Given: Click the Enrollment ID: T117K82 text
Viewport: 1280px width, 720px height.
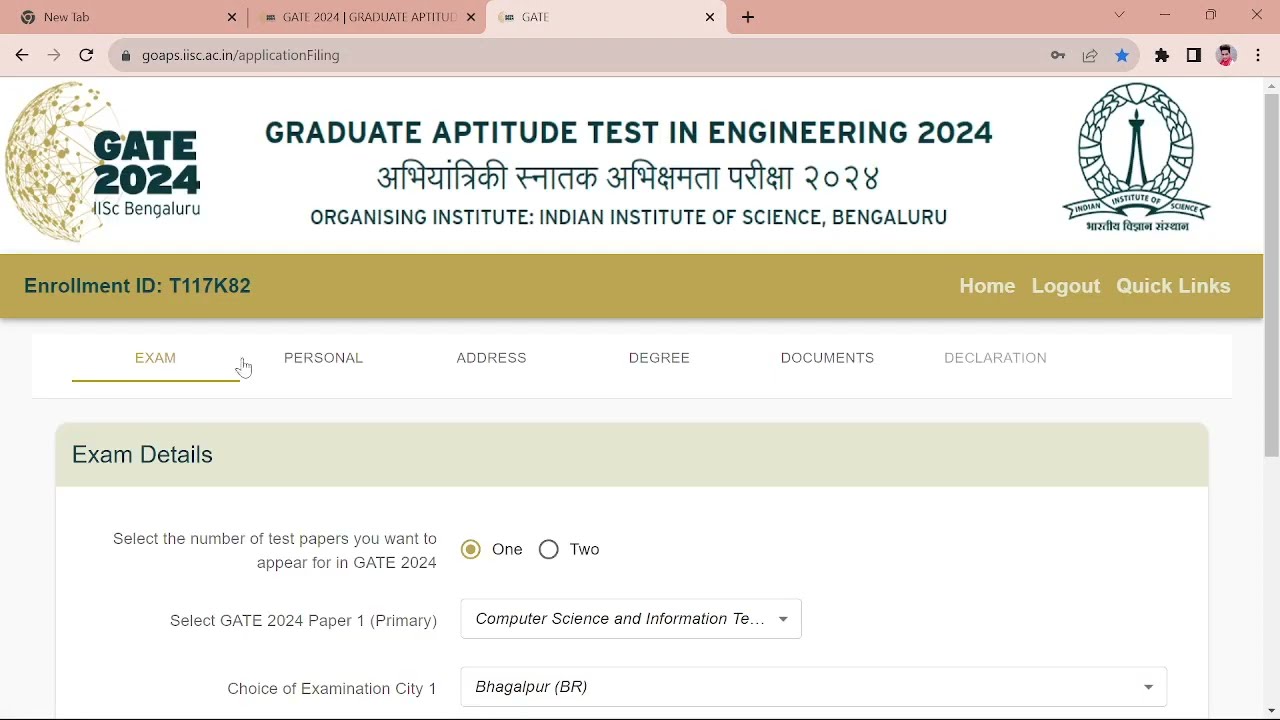Looking at the screenshot, I should tap(137, 286).
